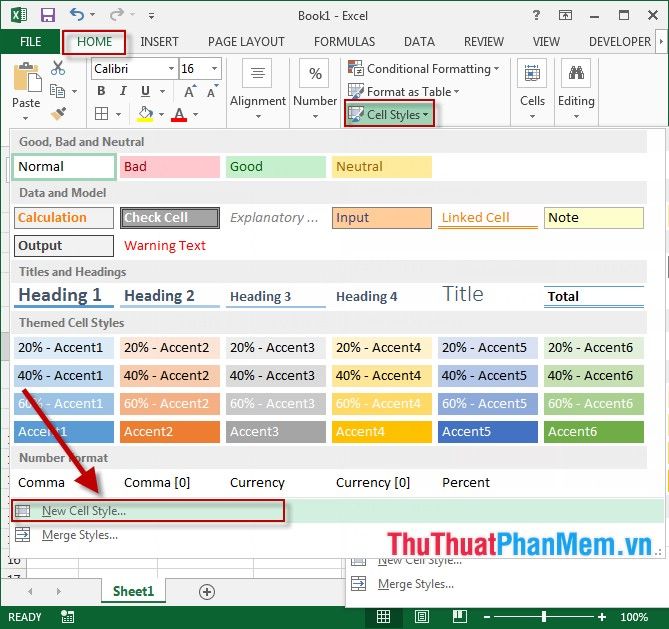This screenshot has height=629, width=669.
Task: Switch to Page Layout view icon
Action: [x=422, y=617]
